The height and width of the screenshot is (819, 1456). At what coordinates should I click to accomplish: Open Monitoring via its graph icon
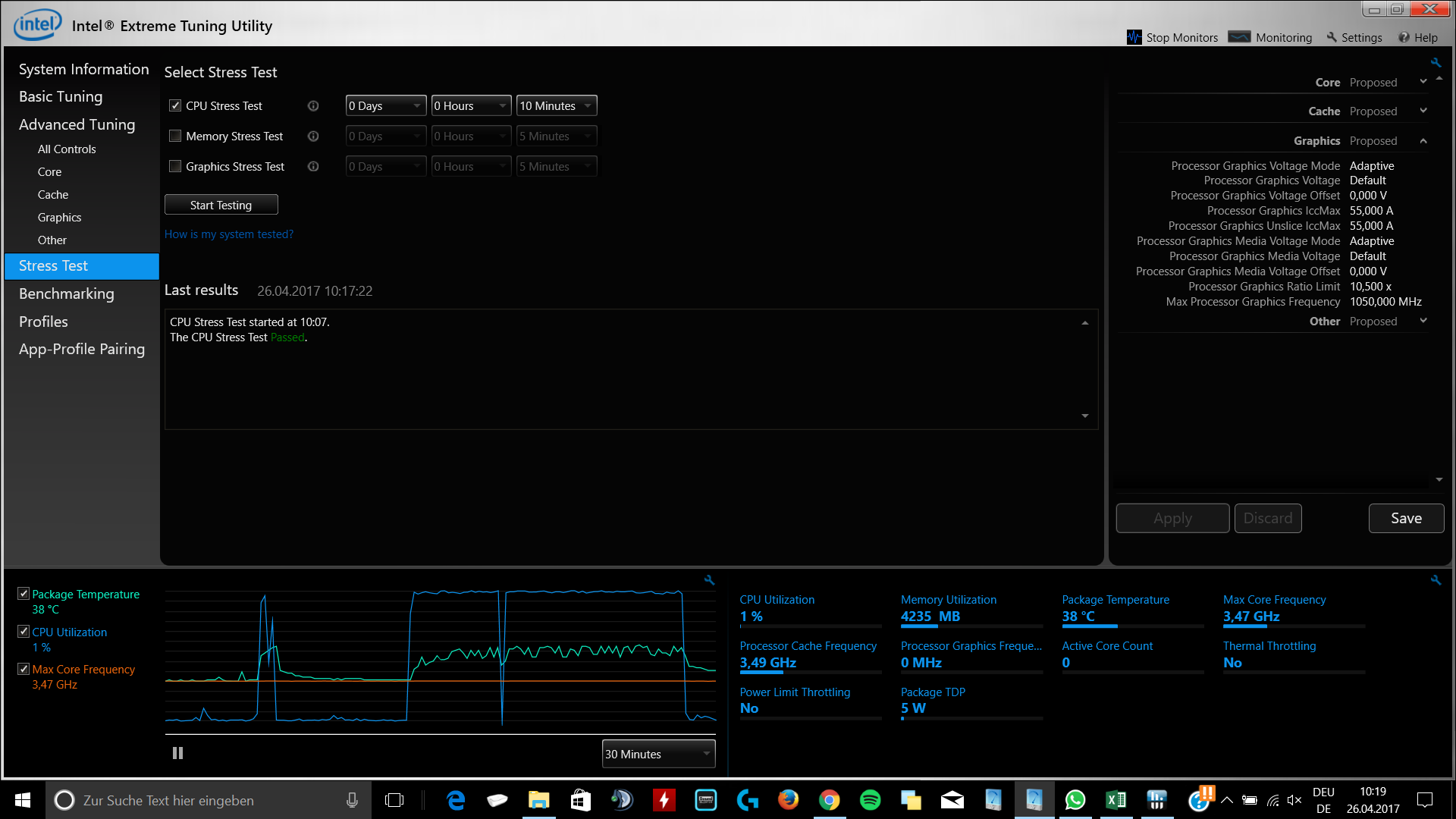click(1239, 36)
